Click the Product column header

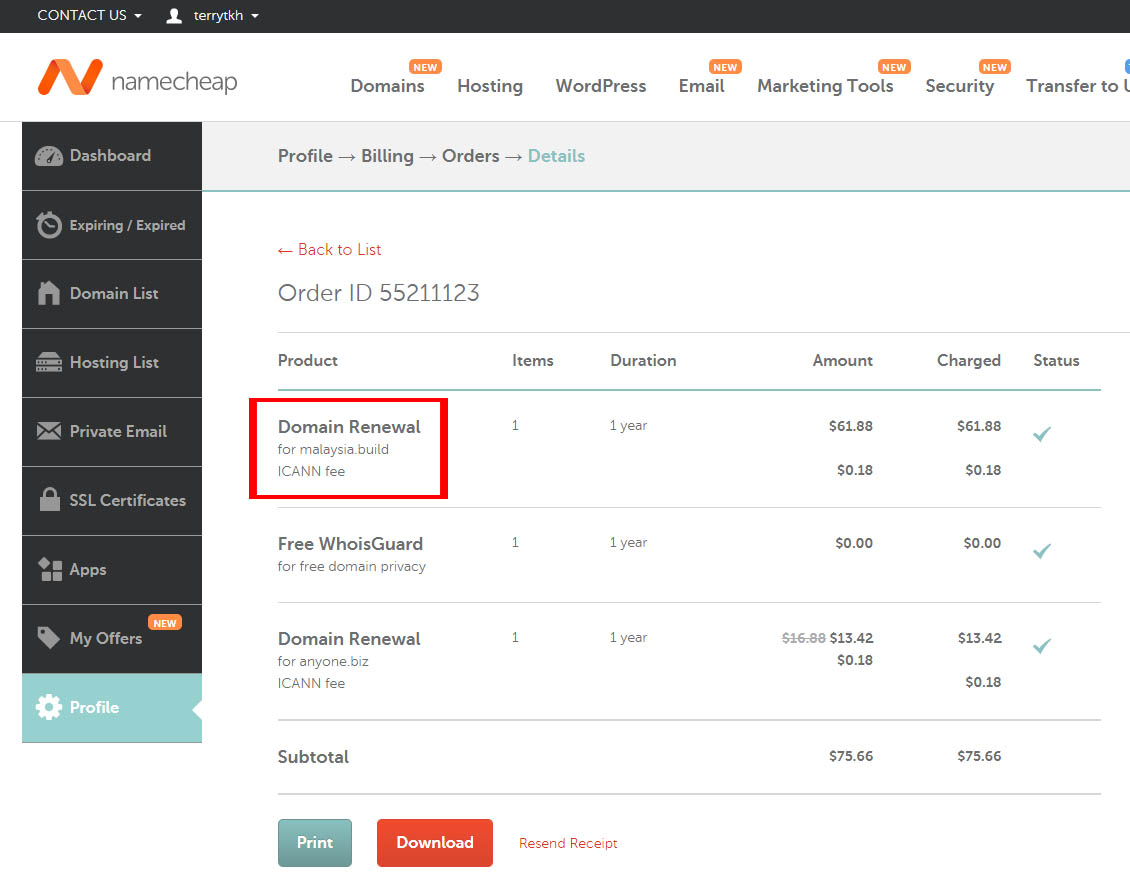coord(308,360)
